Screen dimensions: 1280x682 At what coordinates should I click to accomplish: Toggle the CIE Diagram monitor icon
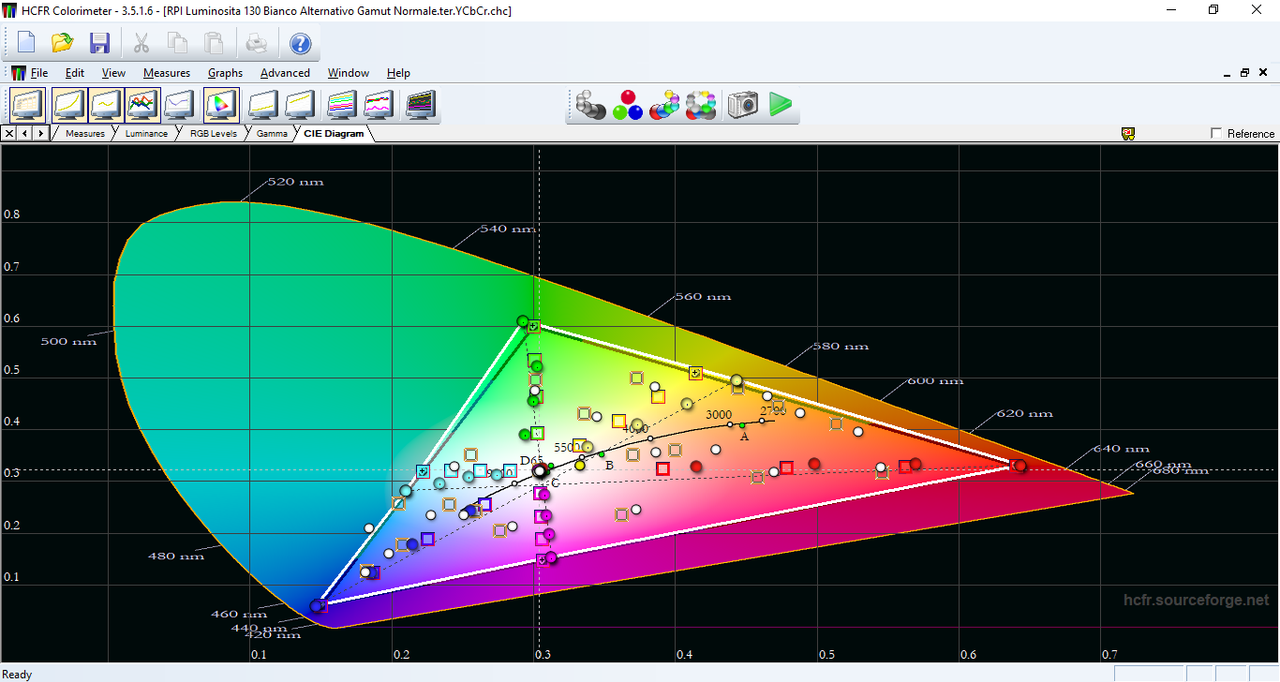point(221,104)
